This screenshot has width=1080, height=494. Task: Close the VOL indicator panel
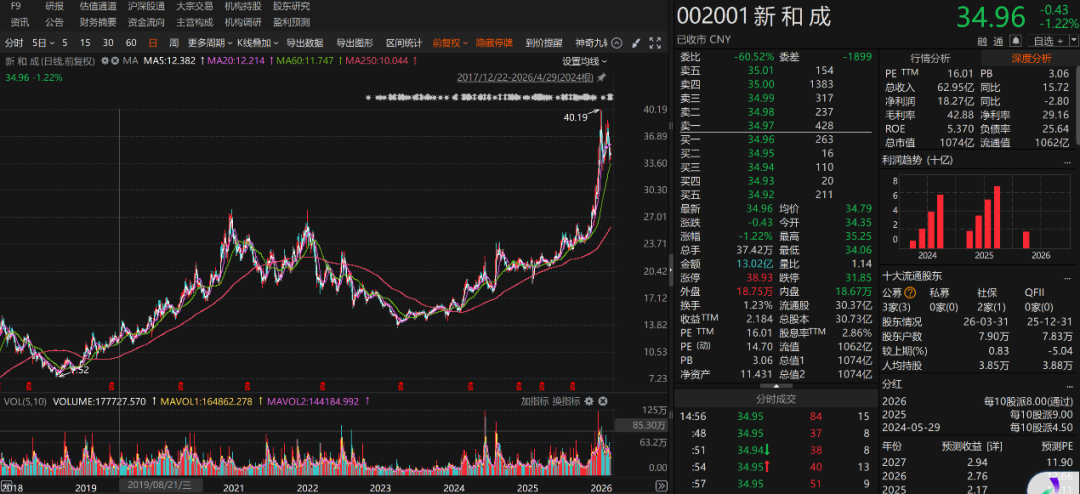tap(603, 401)
